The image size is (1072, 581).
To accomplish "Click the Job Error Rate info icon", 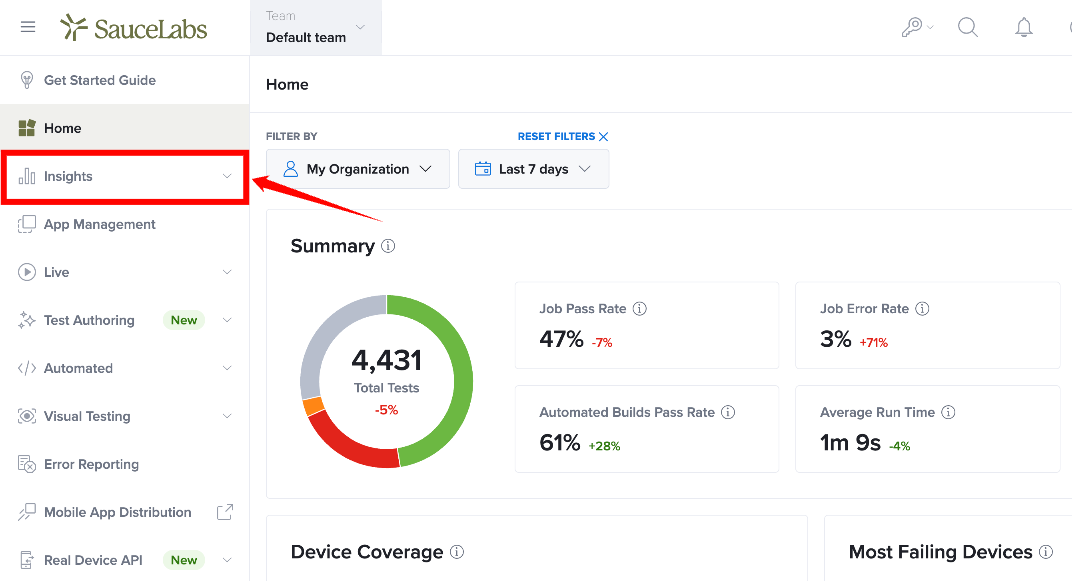I will pyautogui.click(x=922, y=309).
